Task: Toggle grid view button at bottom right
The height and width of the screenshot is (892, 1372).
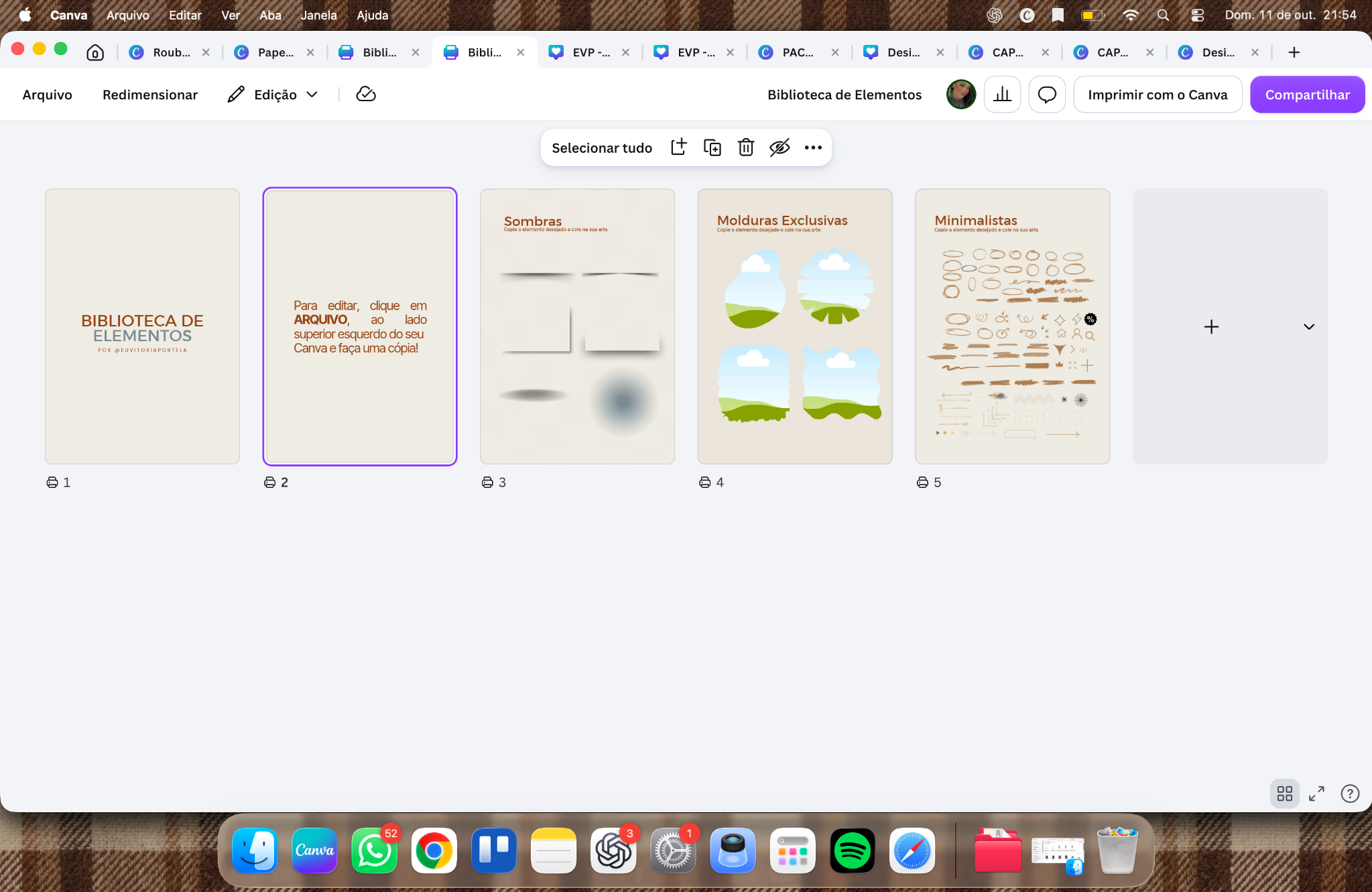Action: tap(1285, 793)
